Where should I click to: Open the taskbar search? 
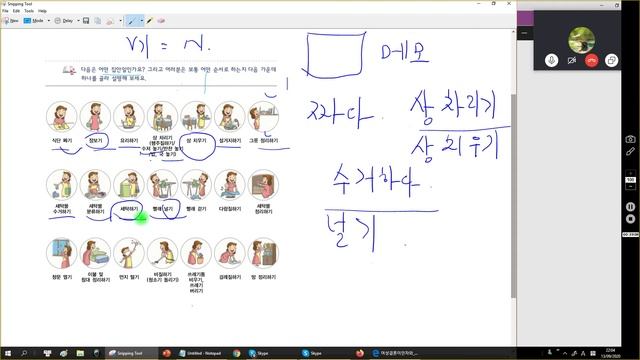(x=24, y=353)
